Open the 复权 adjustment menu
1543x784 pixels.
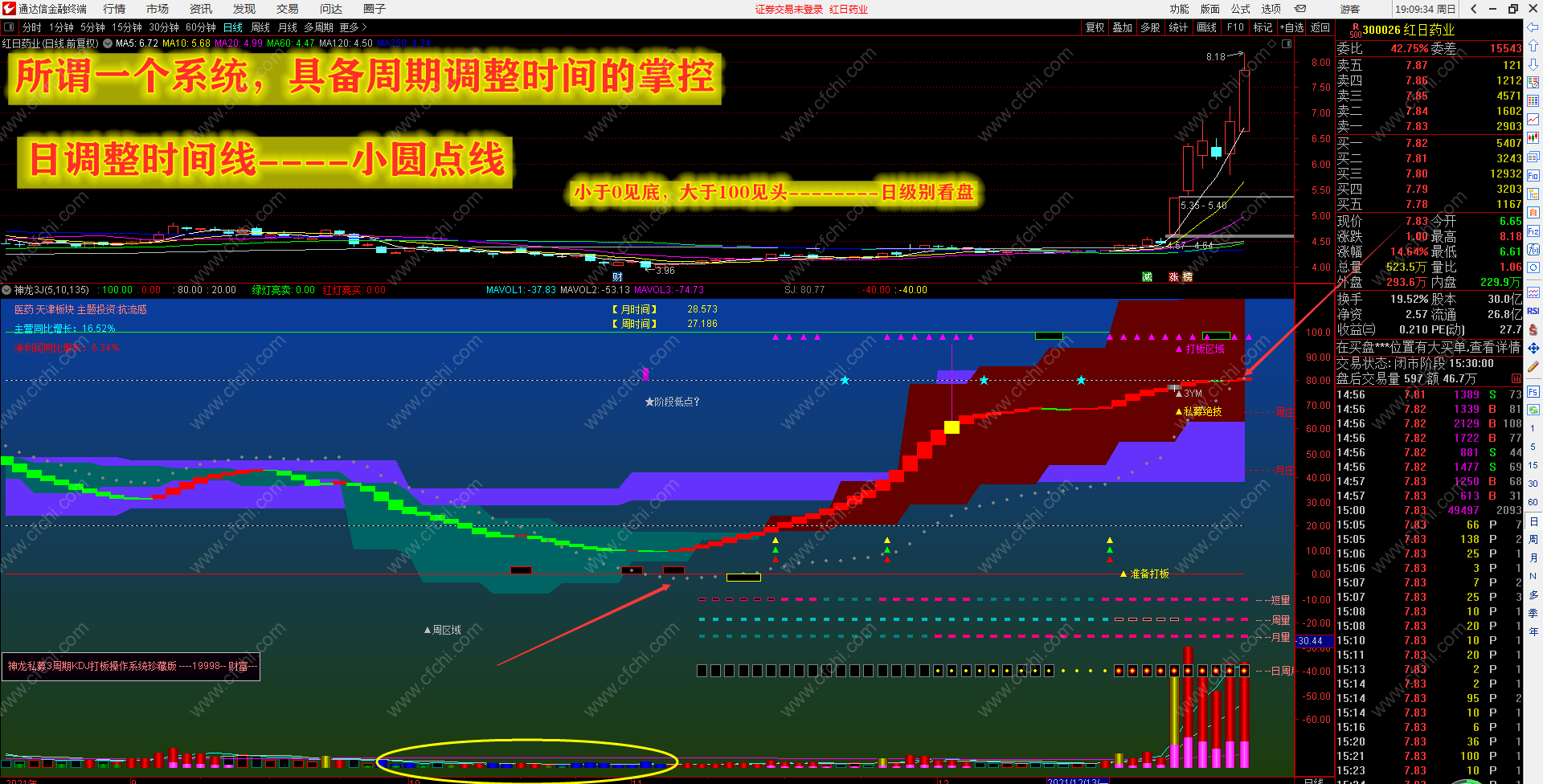coord(1095,27)
